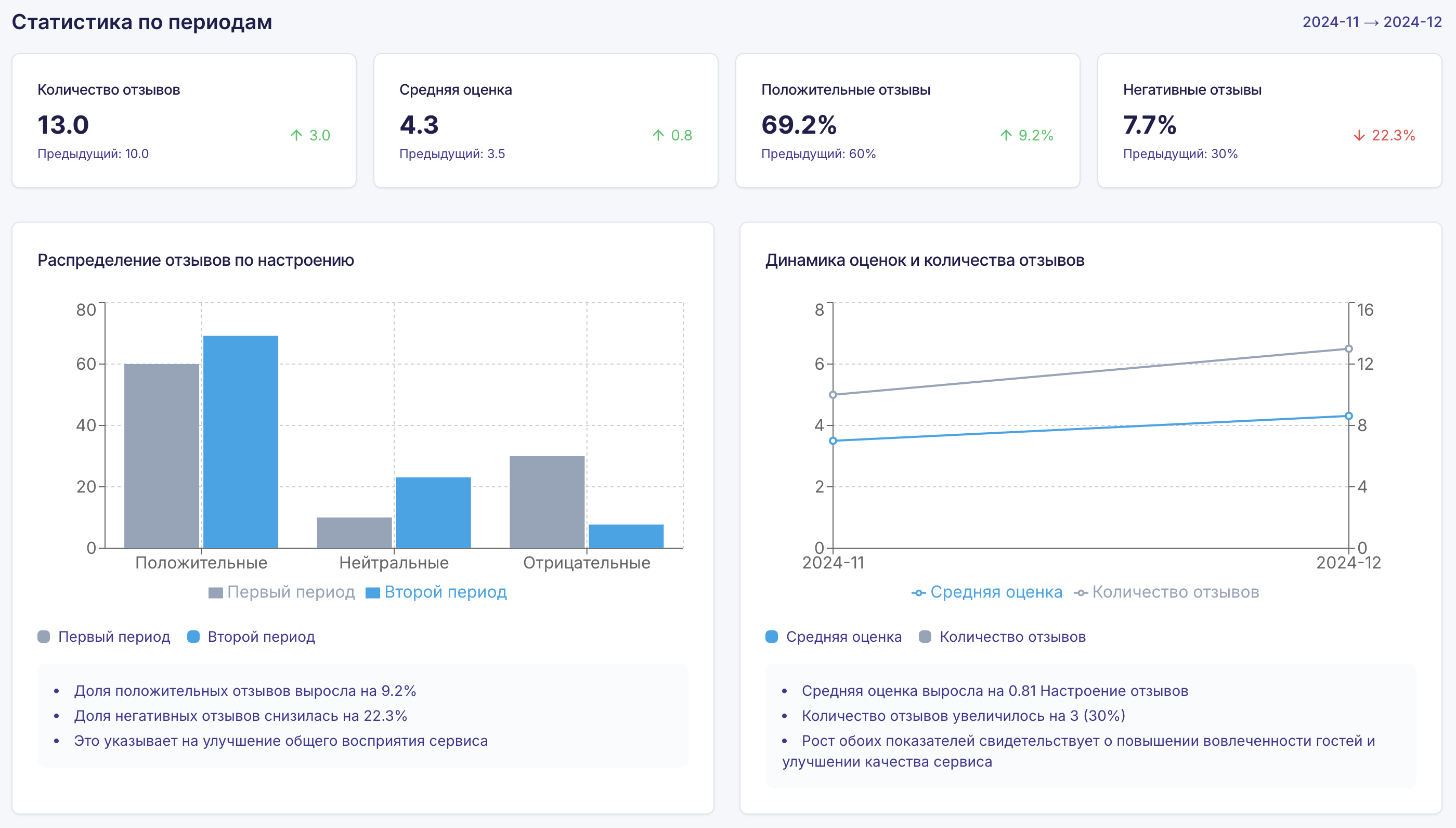Click the blue square icon for Второй период in the chart legend
Screen dimensions: 1456x828
(372, 592)
